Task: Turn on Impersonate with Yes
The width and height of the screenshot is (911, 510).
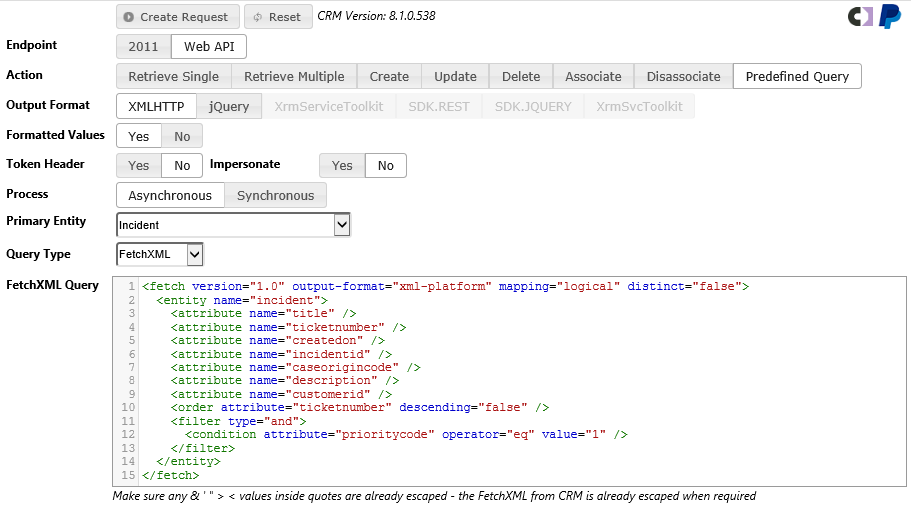Action: click(x=342, y=166)
